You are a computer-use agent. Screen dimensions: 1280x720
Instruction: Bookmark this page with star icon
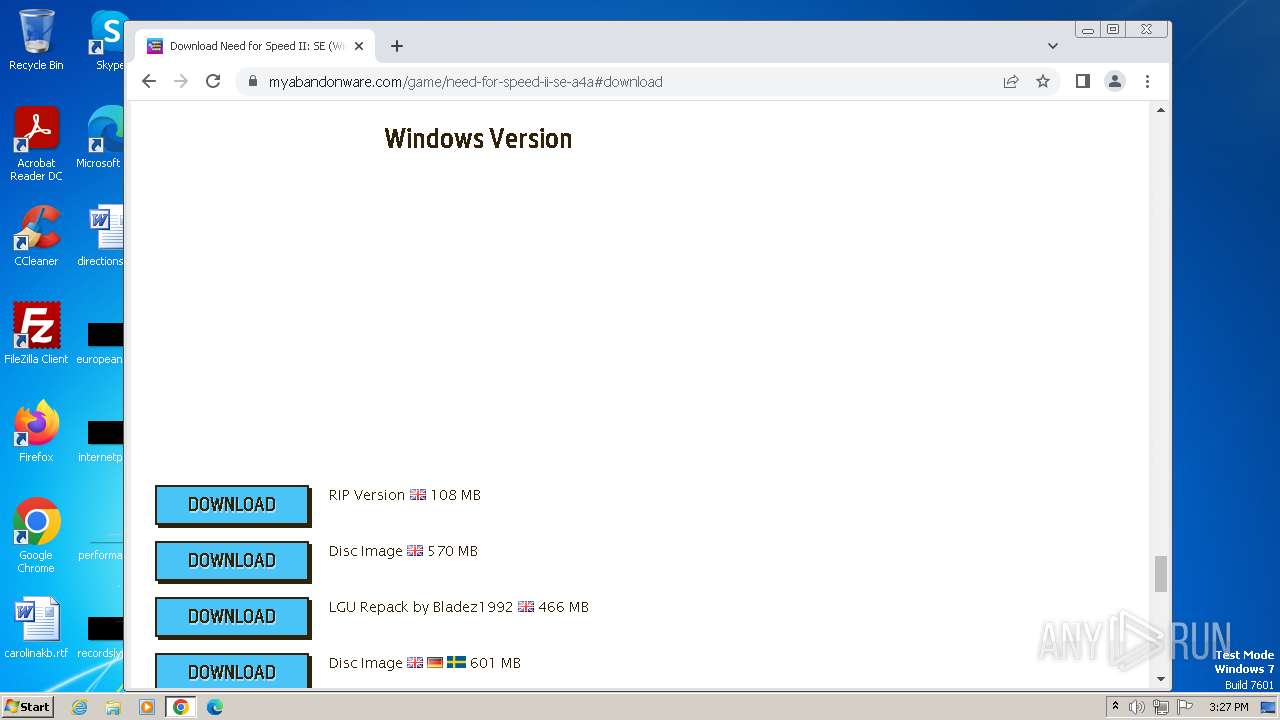coord(1043,82)
